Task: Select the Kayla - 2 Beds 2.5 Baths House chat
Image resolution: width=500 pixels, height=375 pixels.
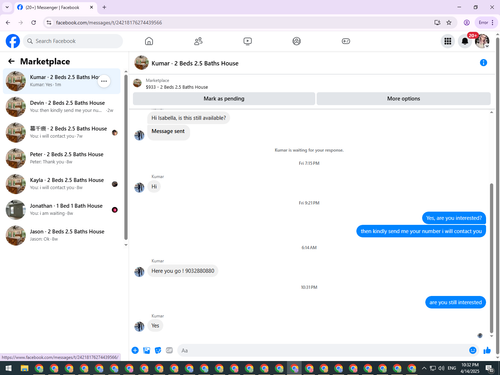Action: [62, 184]
